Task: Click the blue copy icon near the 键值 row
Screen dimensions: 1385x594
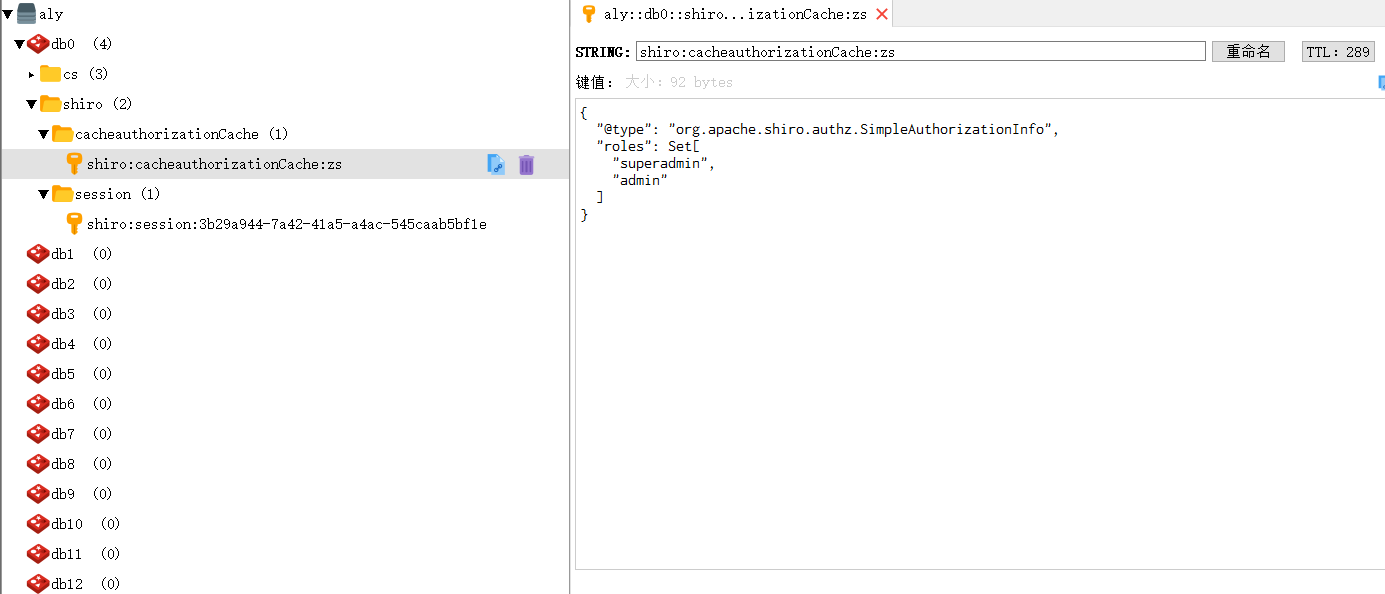Action: [x=1380, y=81]
